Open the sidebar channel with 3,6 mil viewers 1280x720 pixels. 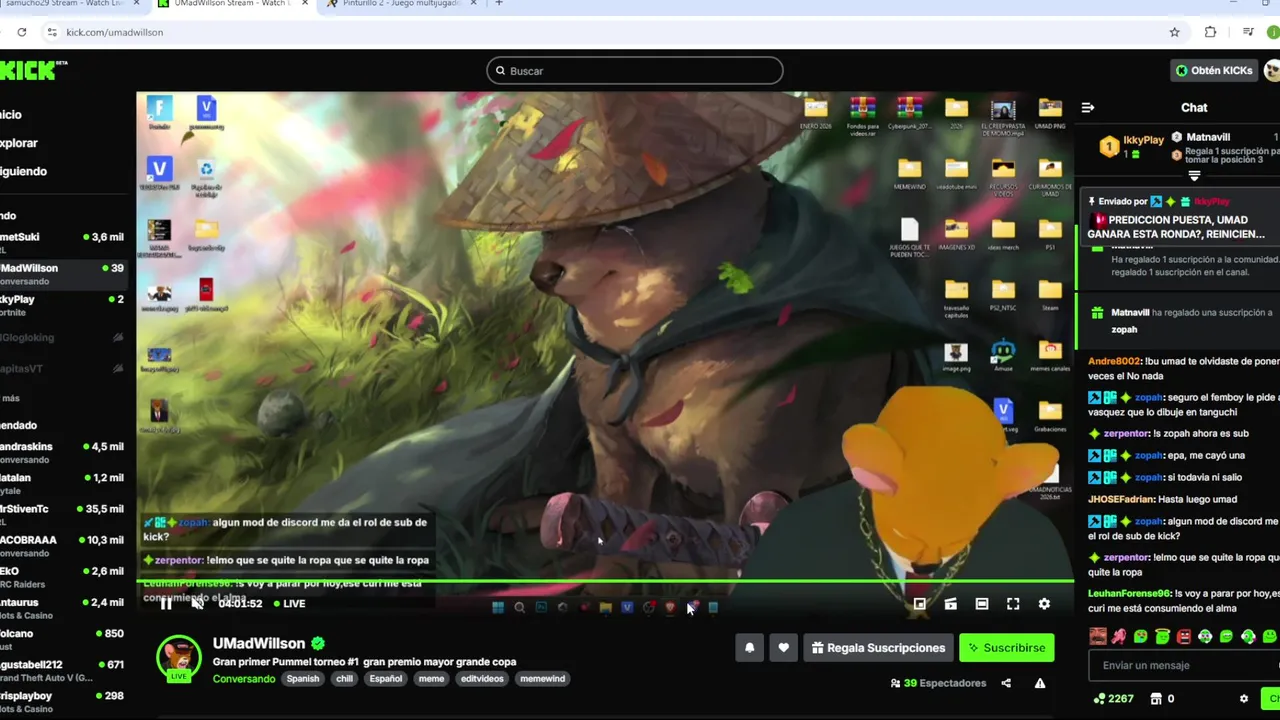click(62, 243)
